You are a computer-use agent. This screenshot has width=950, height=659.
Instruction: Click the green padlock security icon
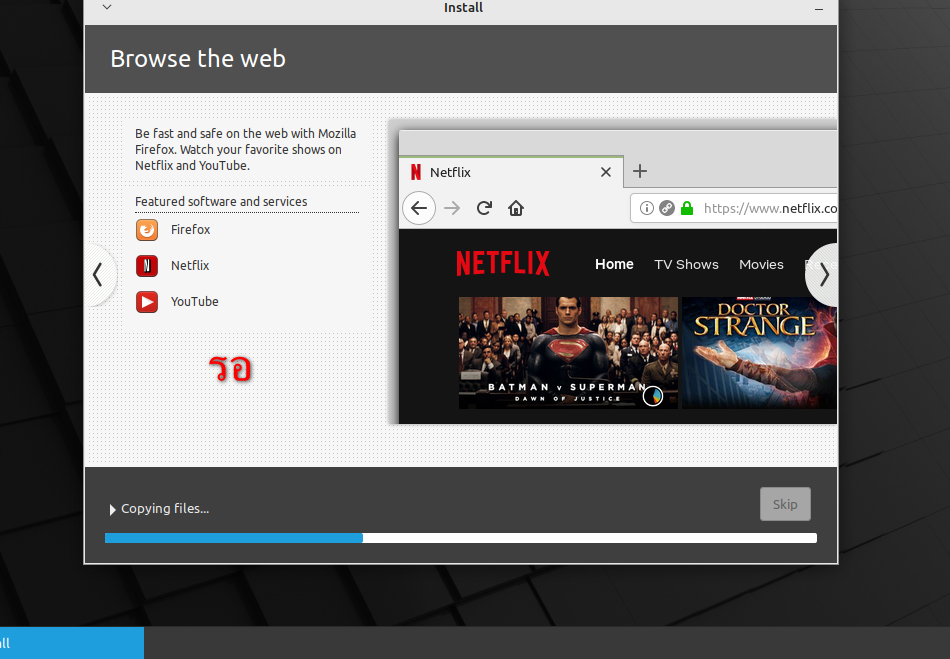[x=686, y=208]
